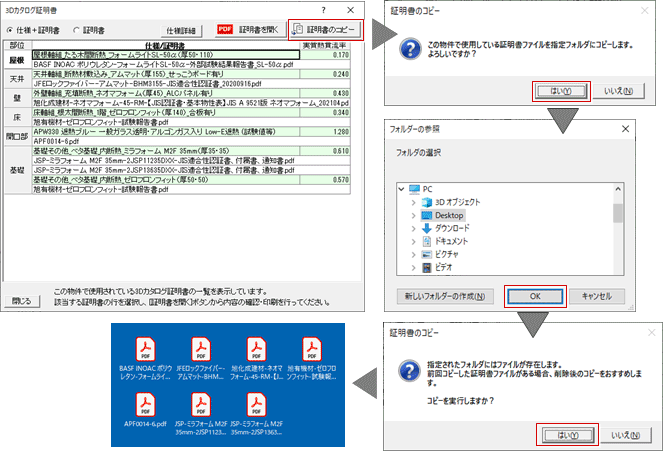The image size is (663, 451).
Task: Click OK in the フォルダーの参照 dialog
Action: pos(535,296)
